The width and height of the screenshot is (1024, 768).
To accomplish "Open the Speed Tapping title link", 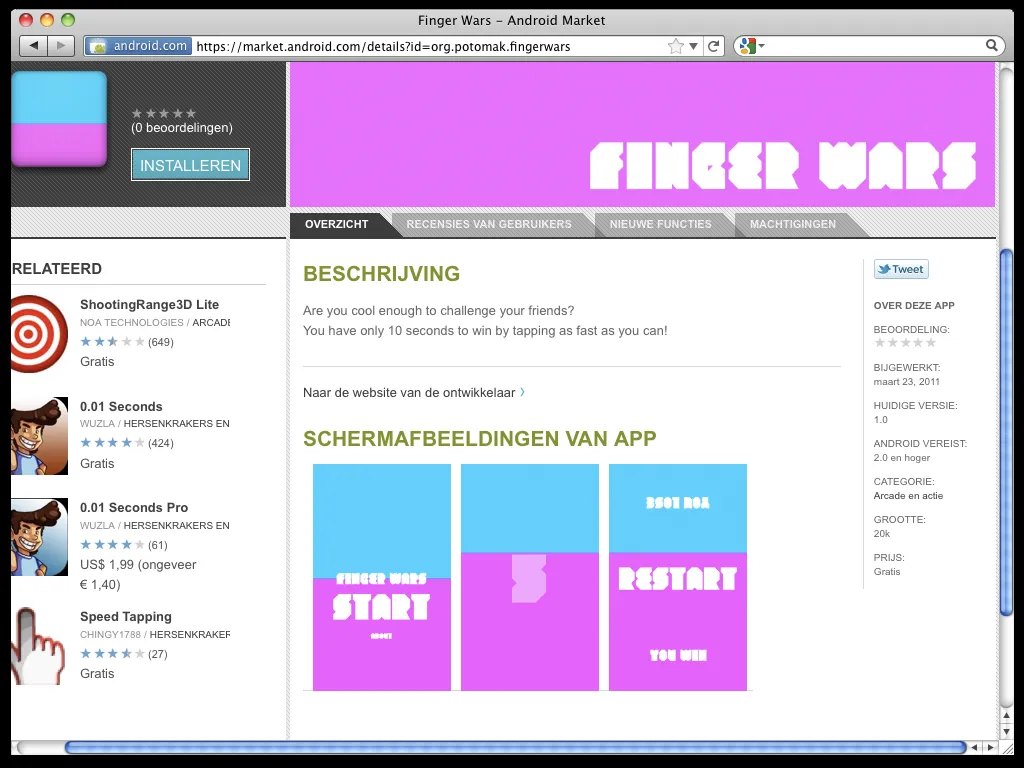I will [x=126, y=616].
